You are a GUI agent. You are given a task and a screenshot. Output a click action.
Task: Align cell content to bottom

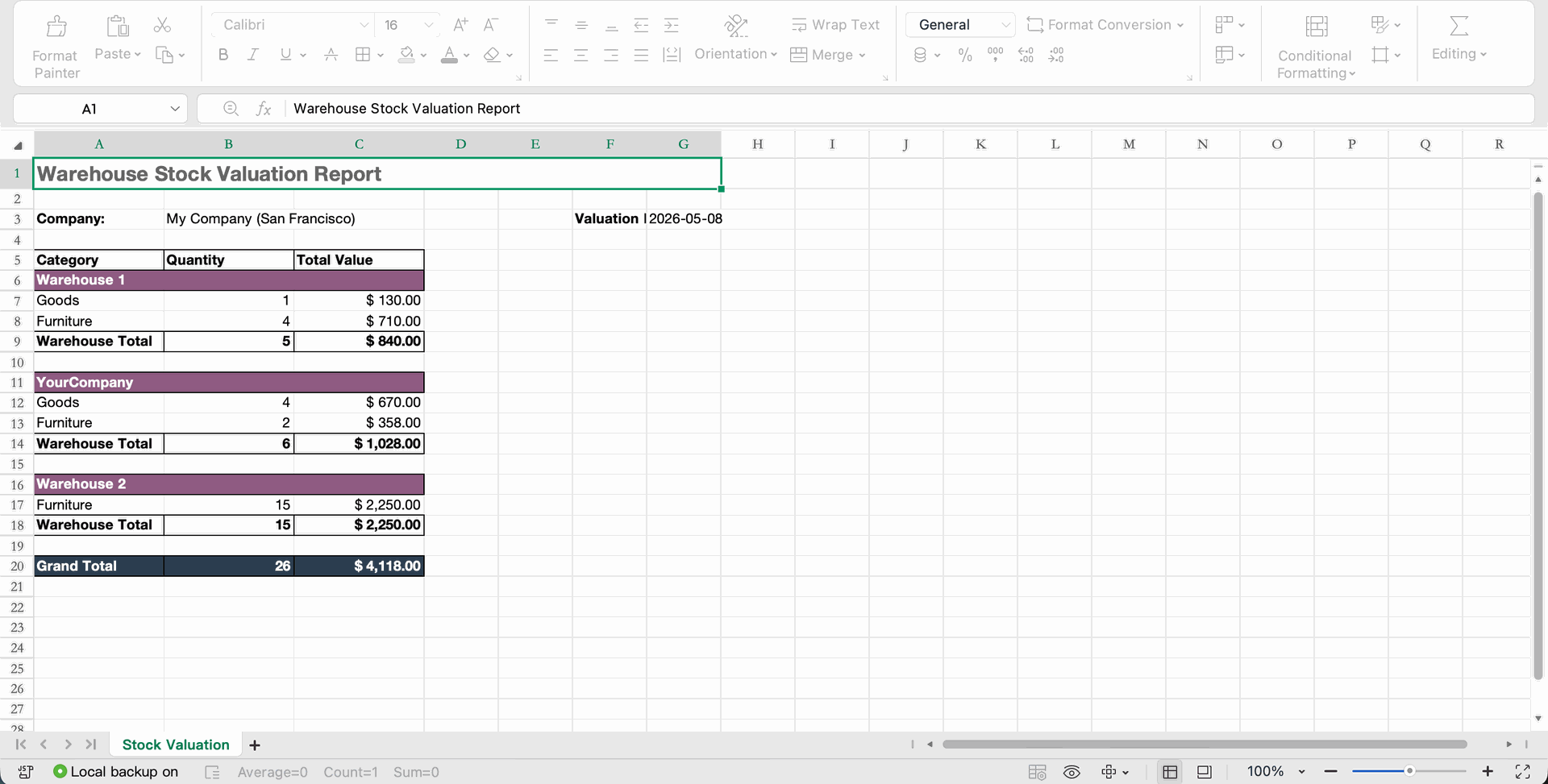(x=612, y=25)
